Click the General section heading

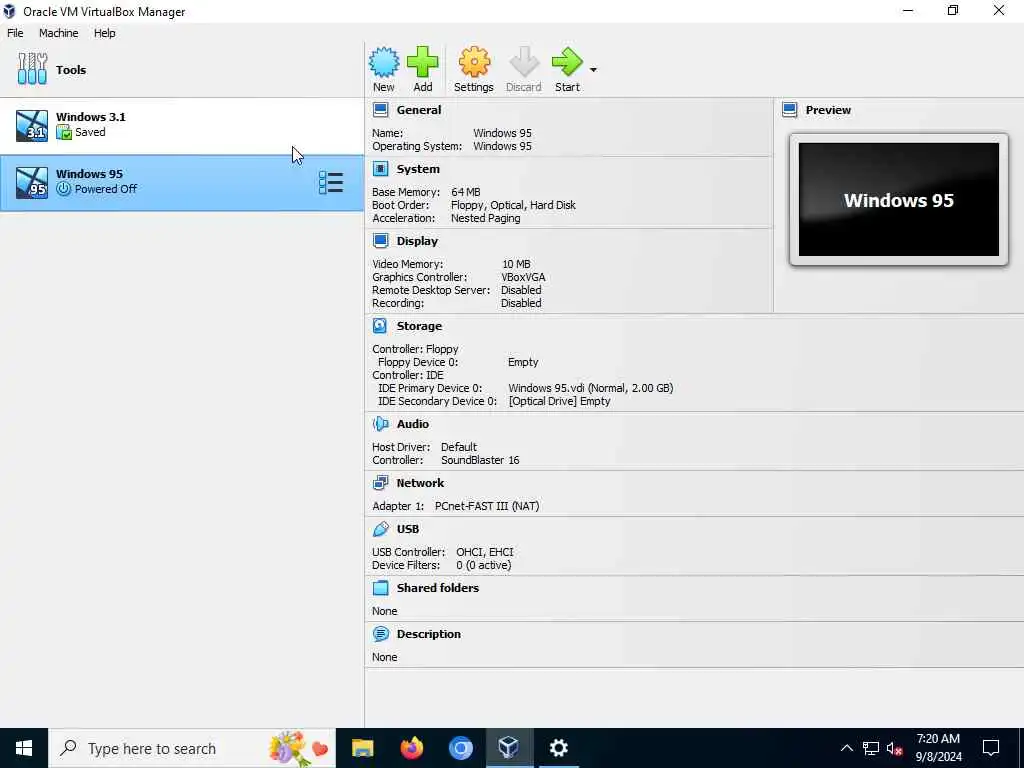[x=419, y=110]
